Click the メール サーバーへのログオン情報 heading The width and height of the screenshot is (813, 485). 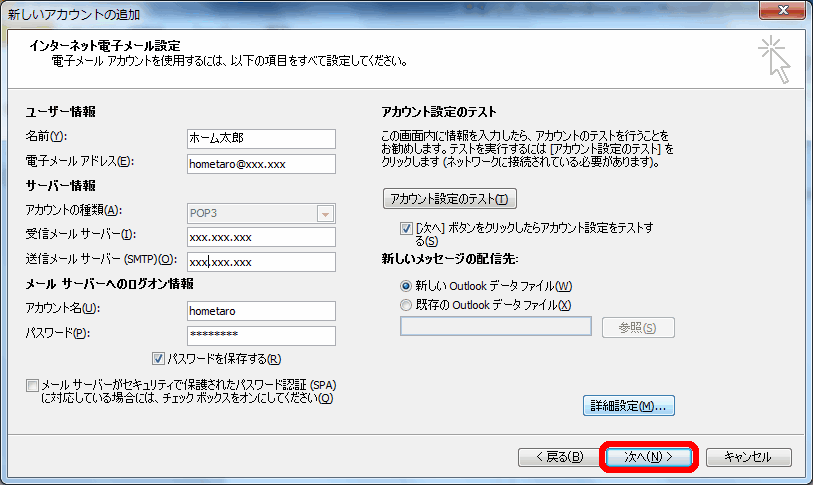click(109, 284)
